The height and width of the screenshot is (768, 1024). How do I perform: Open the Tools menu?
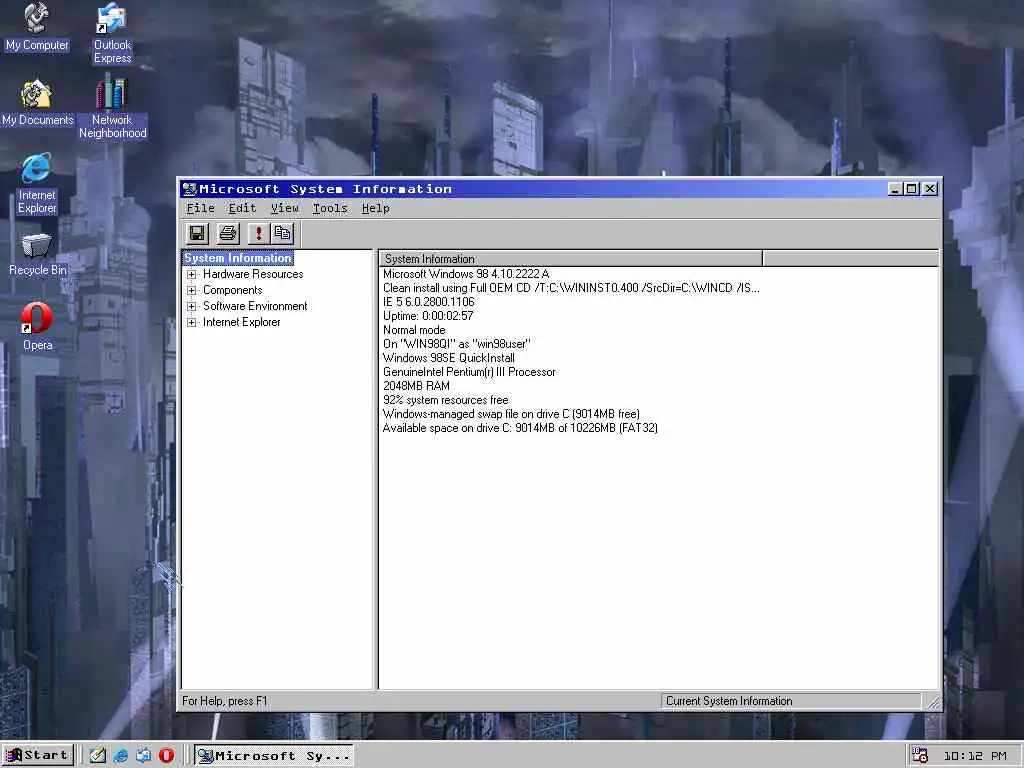pos(330,208)
